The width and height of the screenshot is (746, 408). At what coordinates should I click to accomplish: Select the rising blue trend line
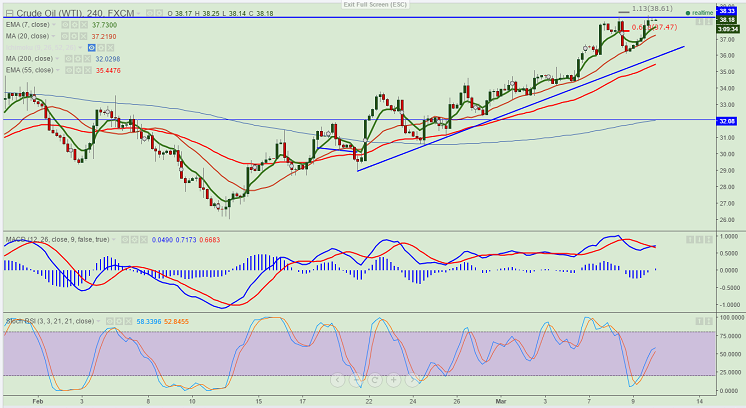click(521, 108)
